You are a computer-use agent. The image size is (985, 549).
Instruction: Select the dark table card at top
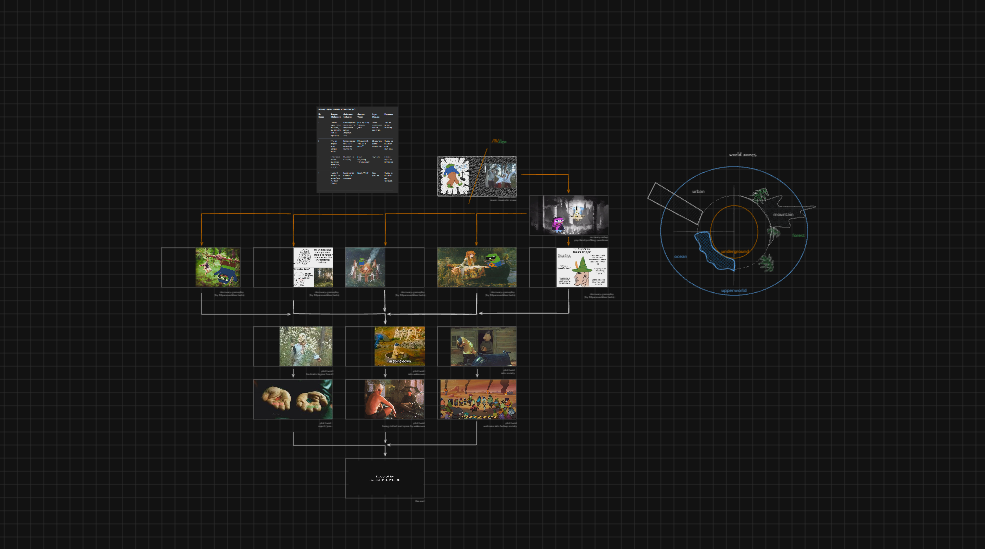point(357,149)
